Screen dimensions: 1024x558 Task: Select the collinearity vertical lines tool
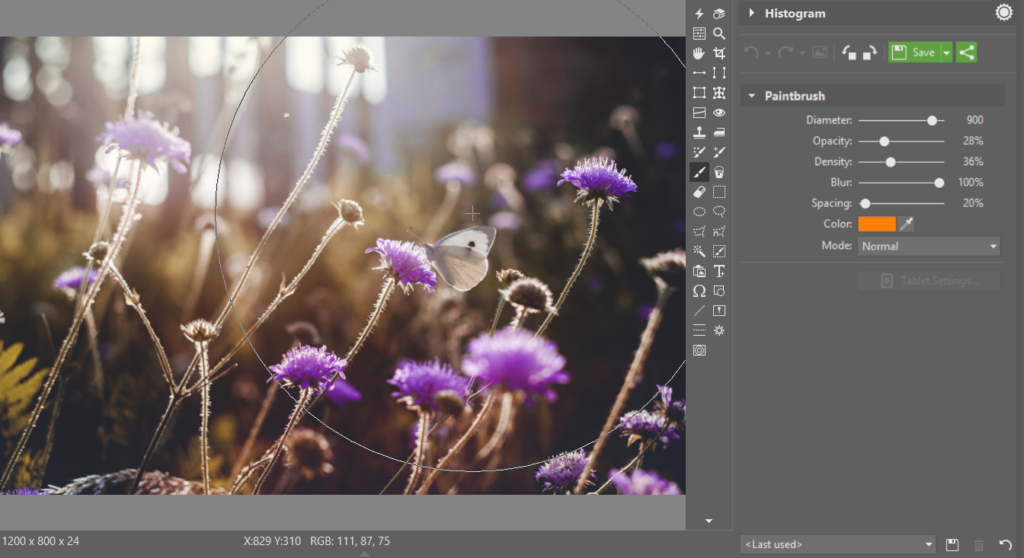719,73
